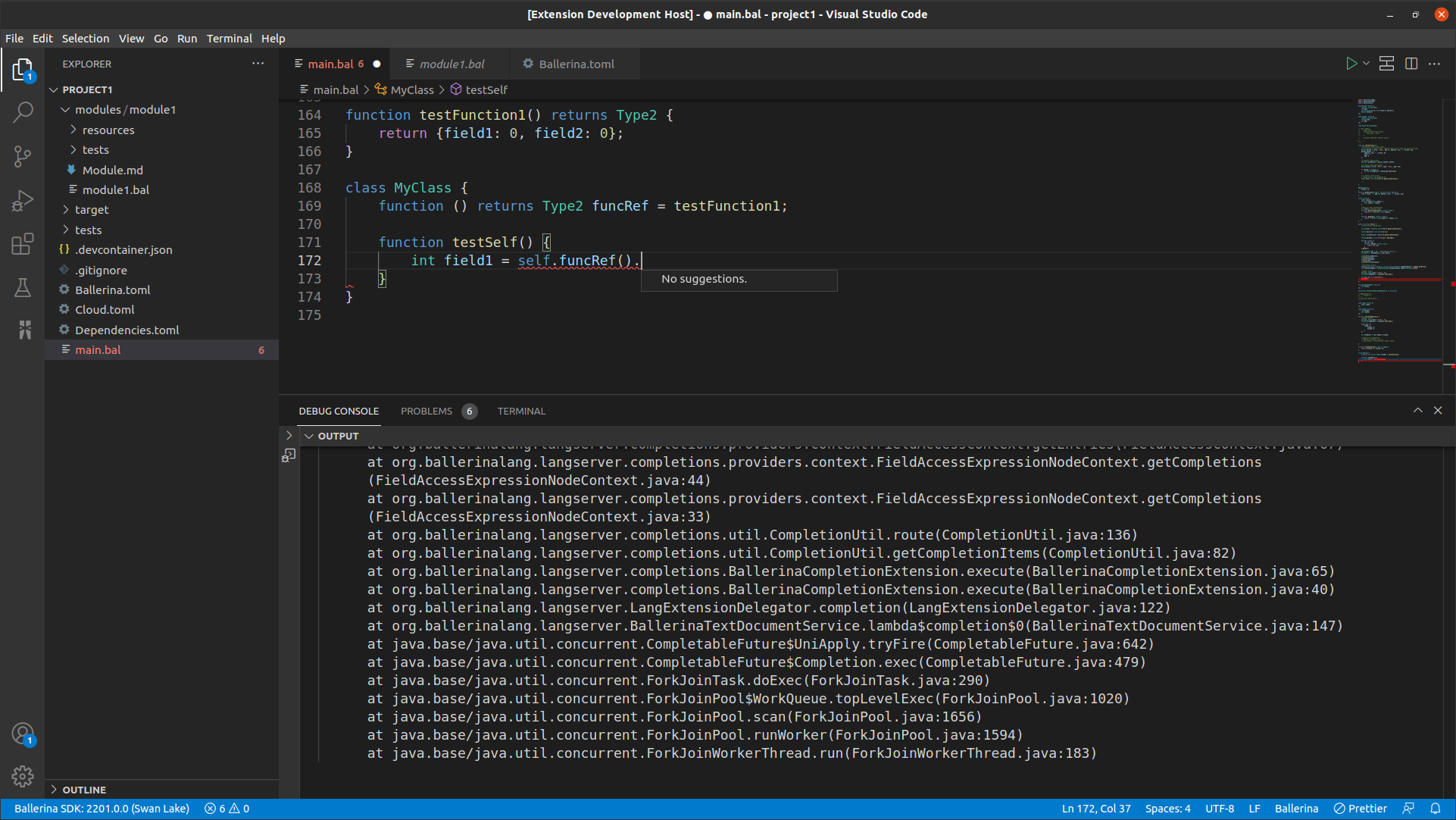The width and height of the screenshot is (1456, 820).
Task: Open the Manage gear settings icon
Action: [x=23, y=775]
